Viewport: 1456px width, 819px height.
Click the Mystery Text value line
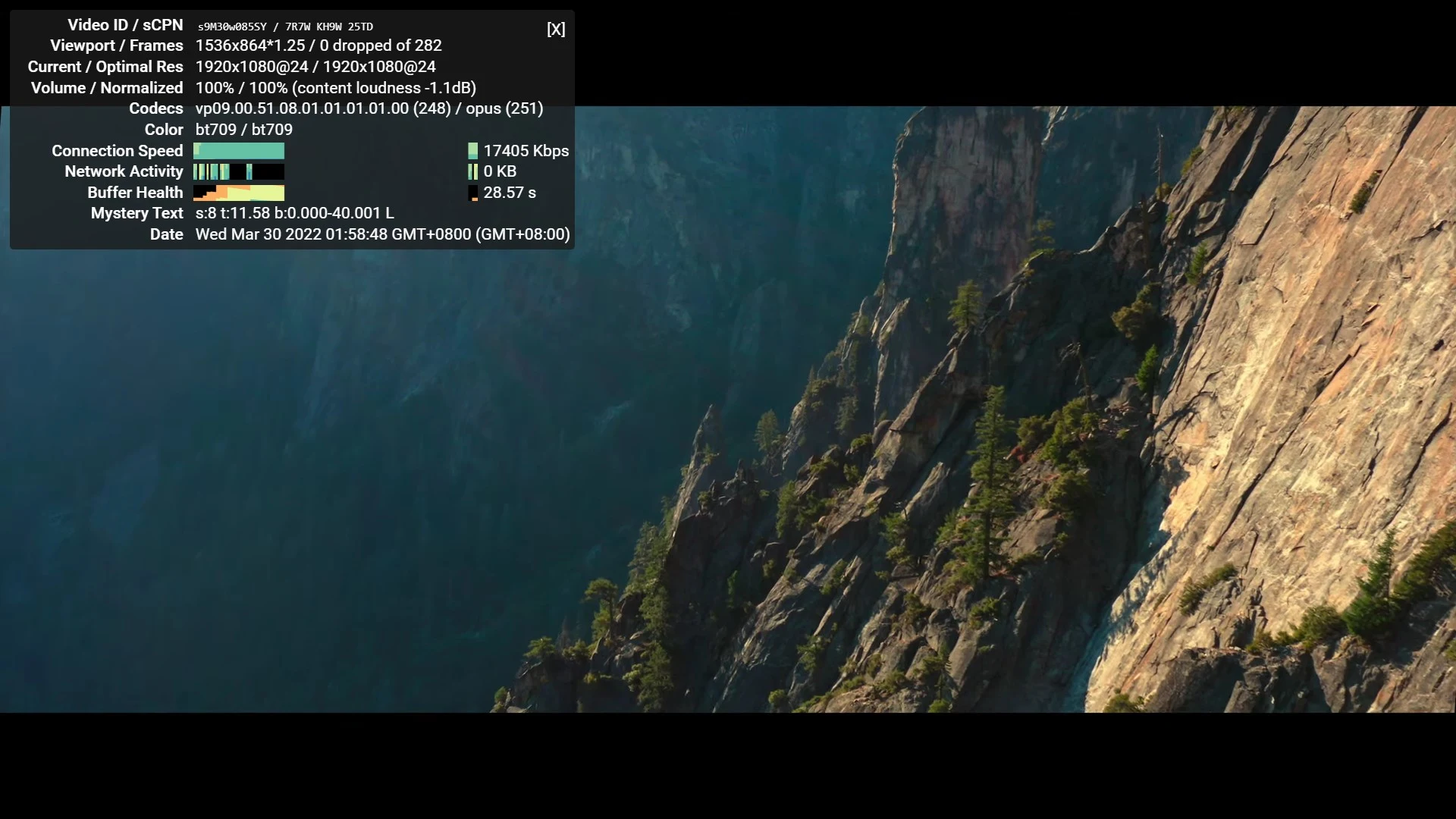[x=294, y=213]
